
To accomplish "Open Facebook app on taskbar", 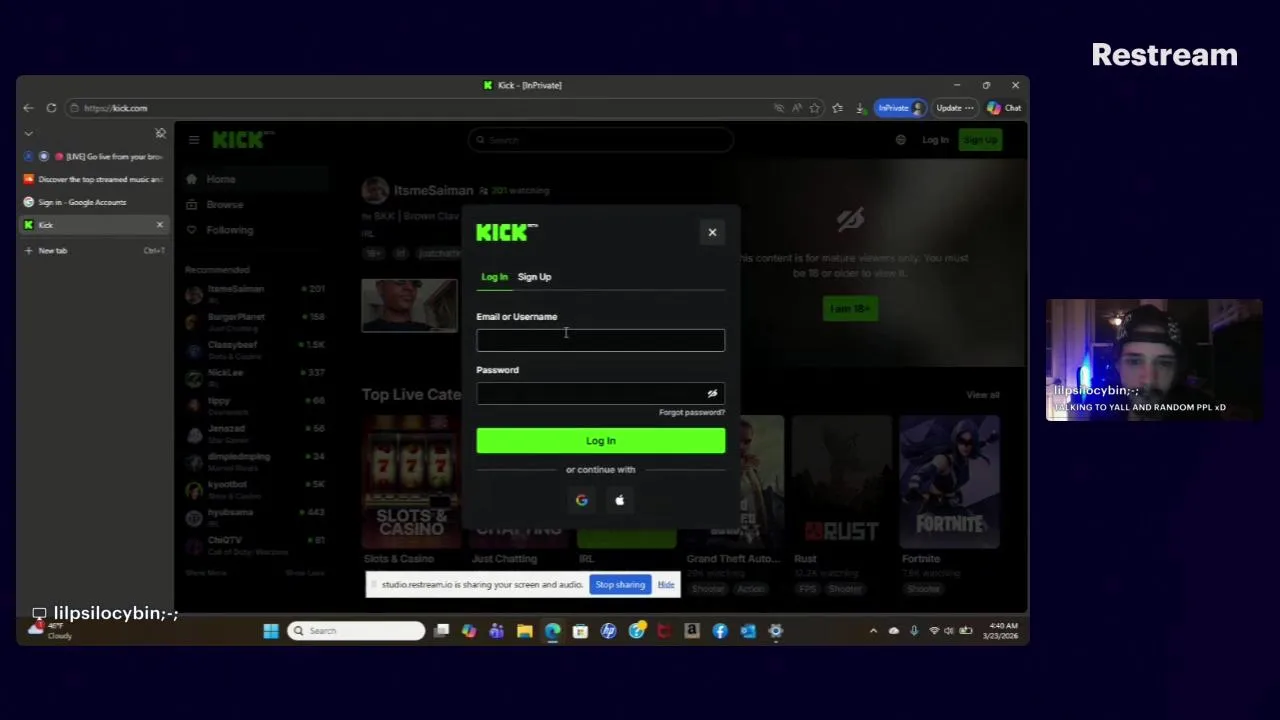I will tap(720, 631).
